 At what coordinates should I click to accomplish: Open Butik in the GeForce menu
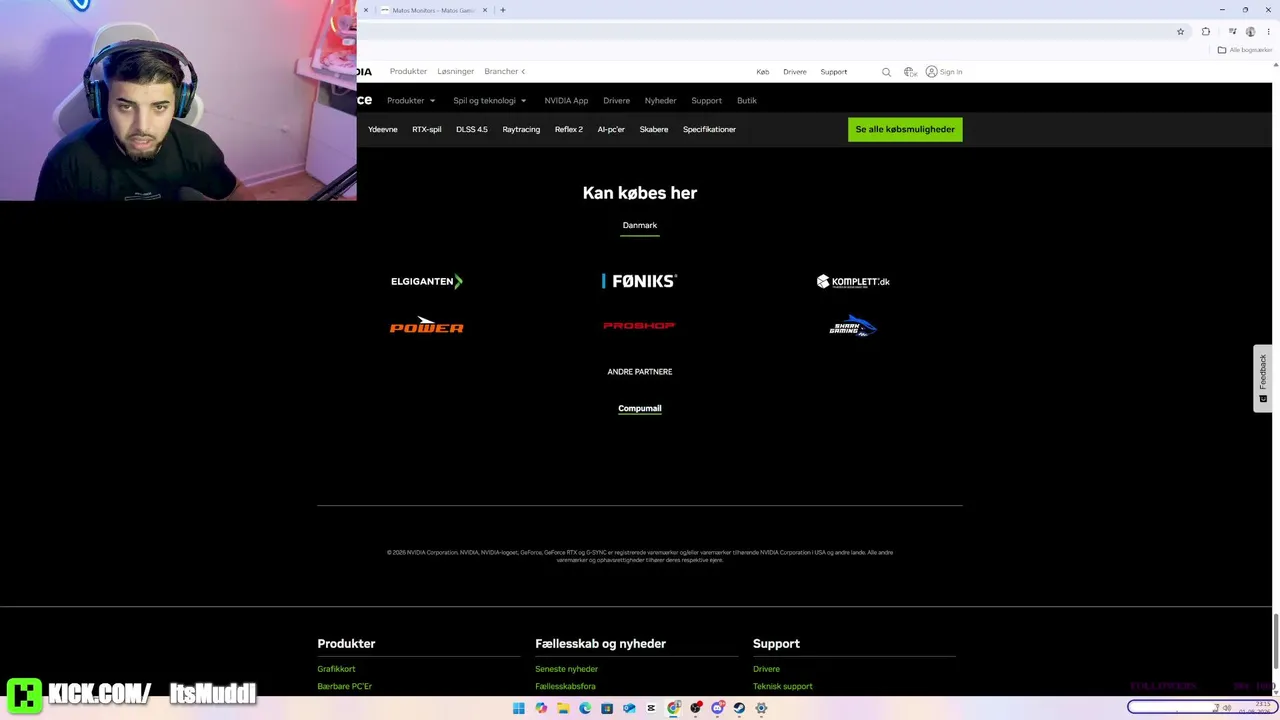click(x=747, y=101)
